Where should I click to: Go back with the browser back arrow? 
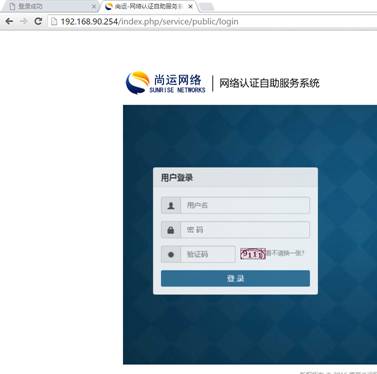tap(9, 21)
